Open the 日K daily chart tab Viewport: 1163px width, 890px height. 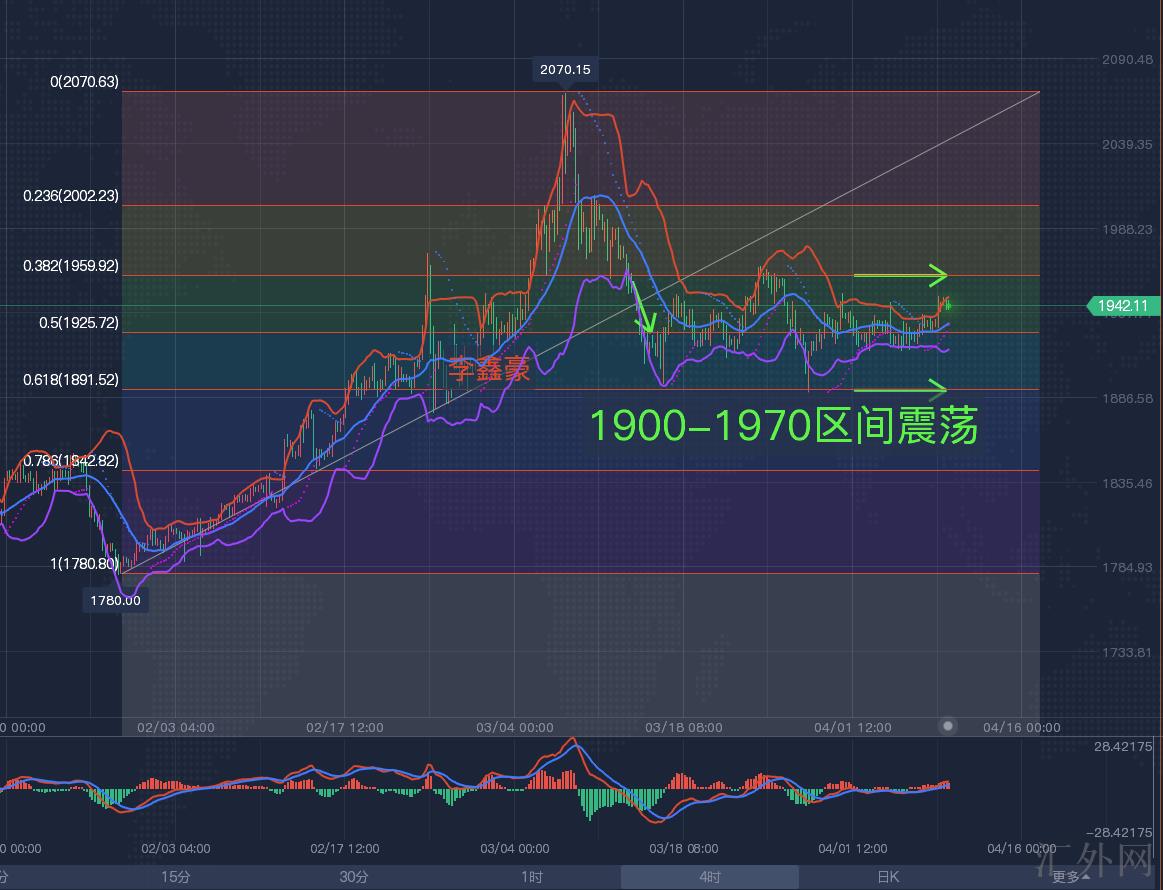(x=887, y=877)
